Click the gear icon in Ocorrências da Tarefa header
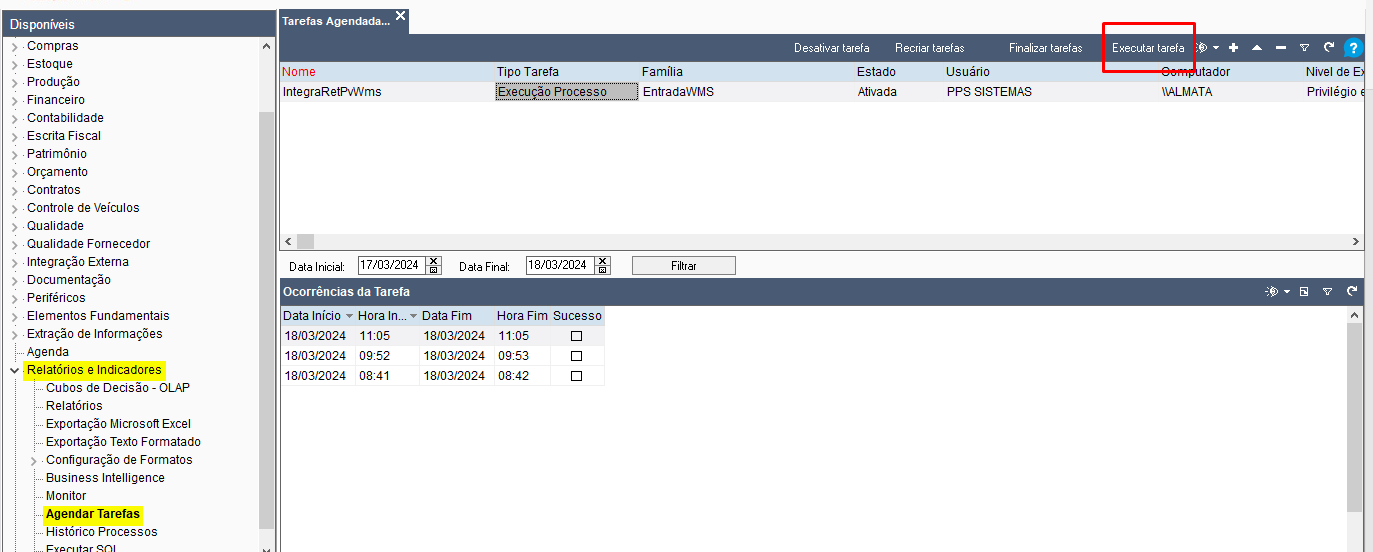 (x=1272, y=291)
